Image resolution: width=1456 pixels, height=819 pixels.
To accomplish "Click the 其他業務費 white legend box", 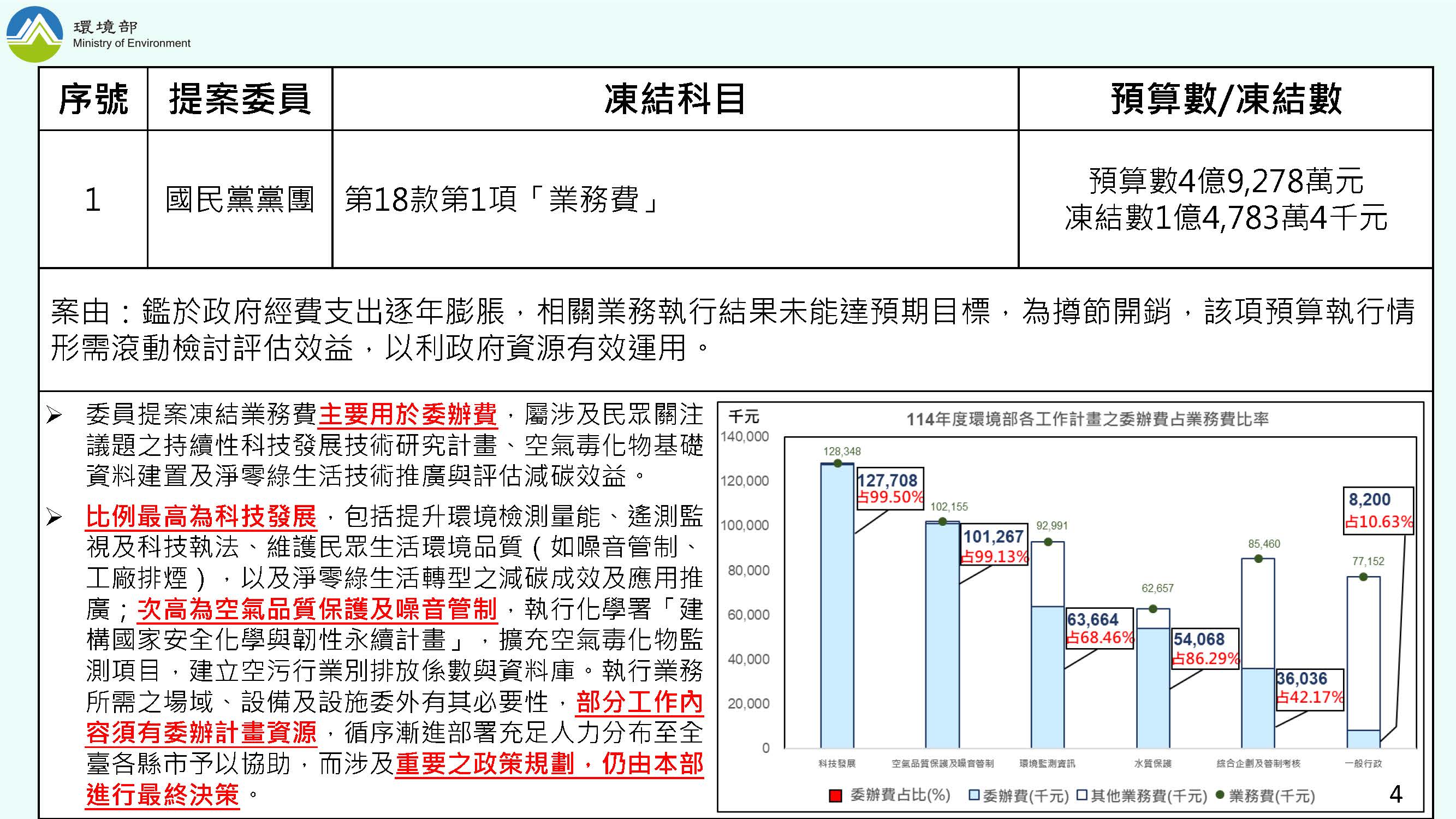I will coord(1082,796).
